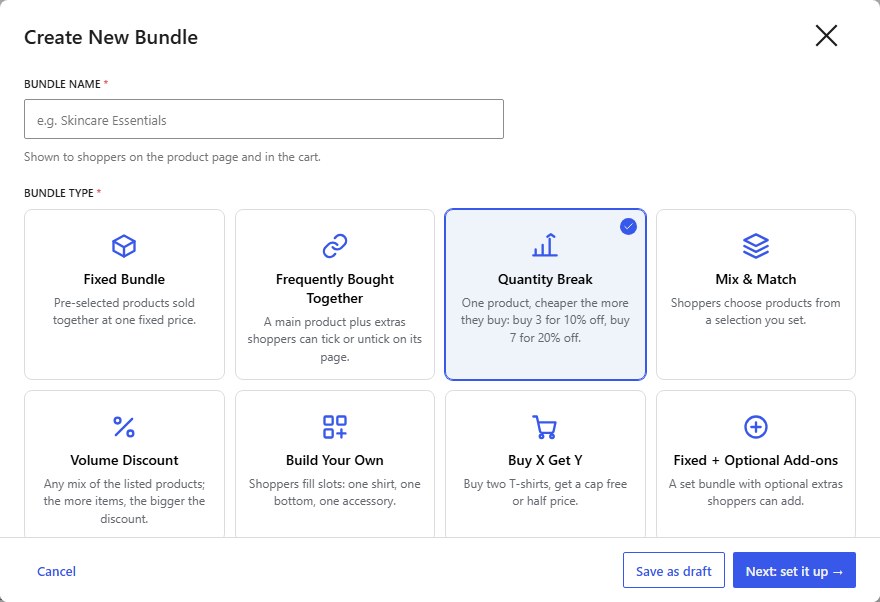
Task: Click the Frequently Bought Together link icon
Action: pos(334,246)
